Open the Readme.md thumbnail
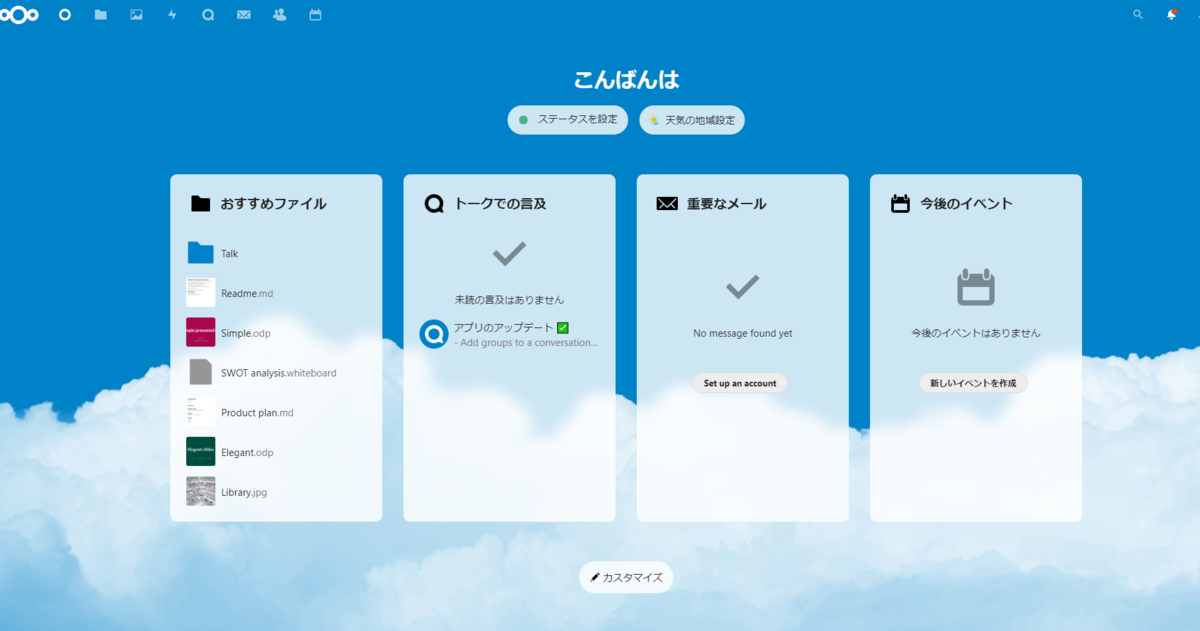Viewport: 1200px width, 631px height. 200,292
